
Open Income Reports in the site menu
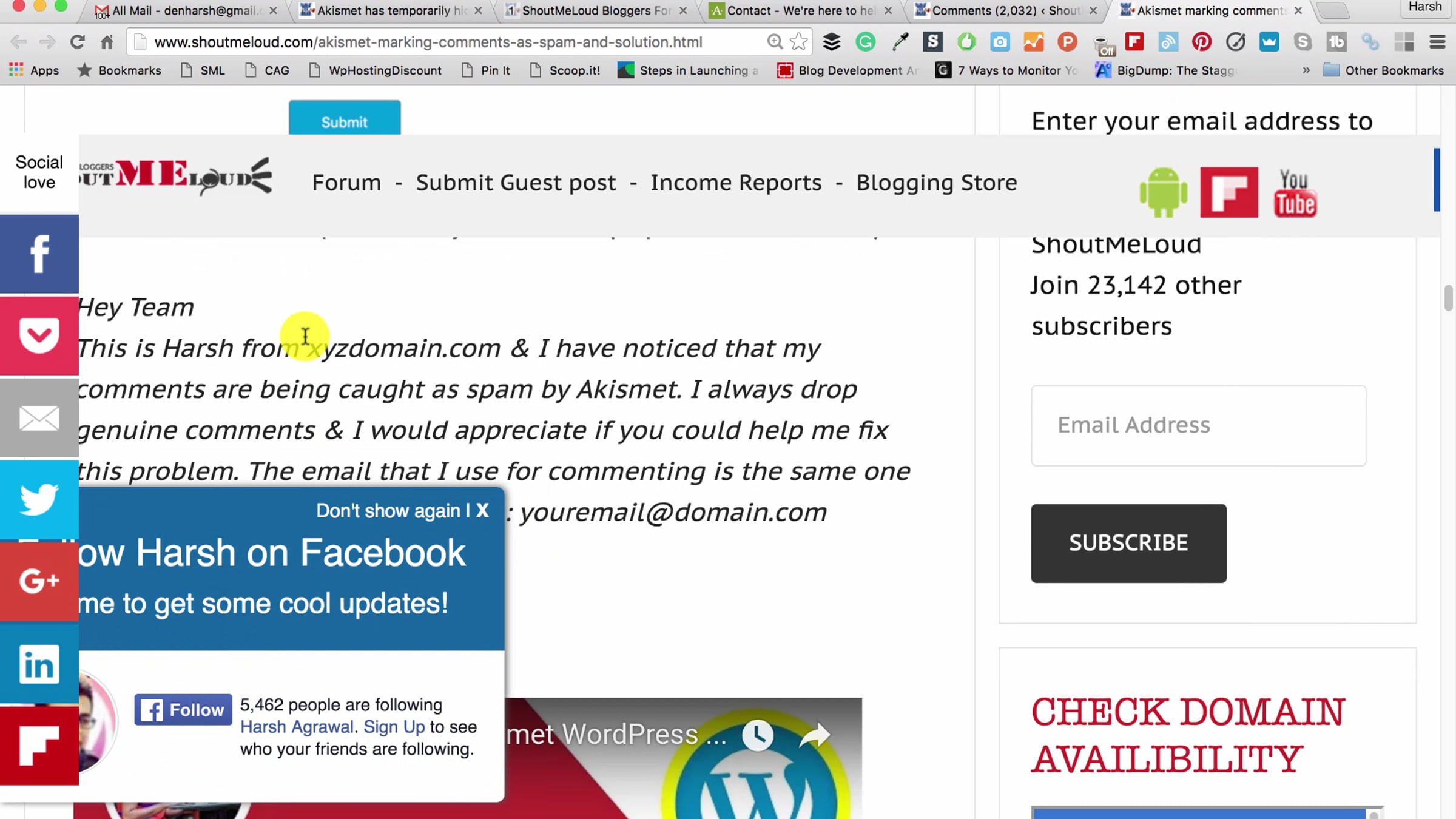point(736,183)
